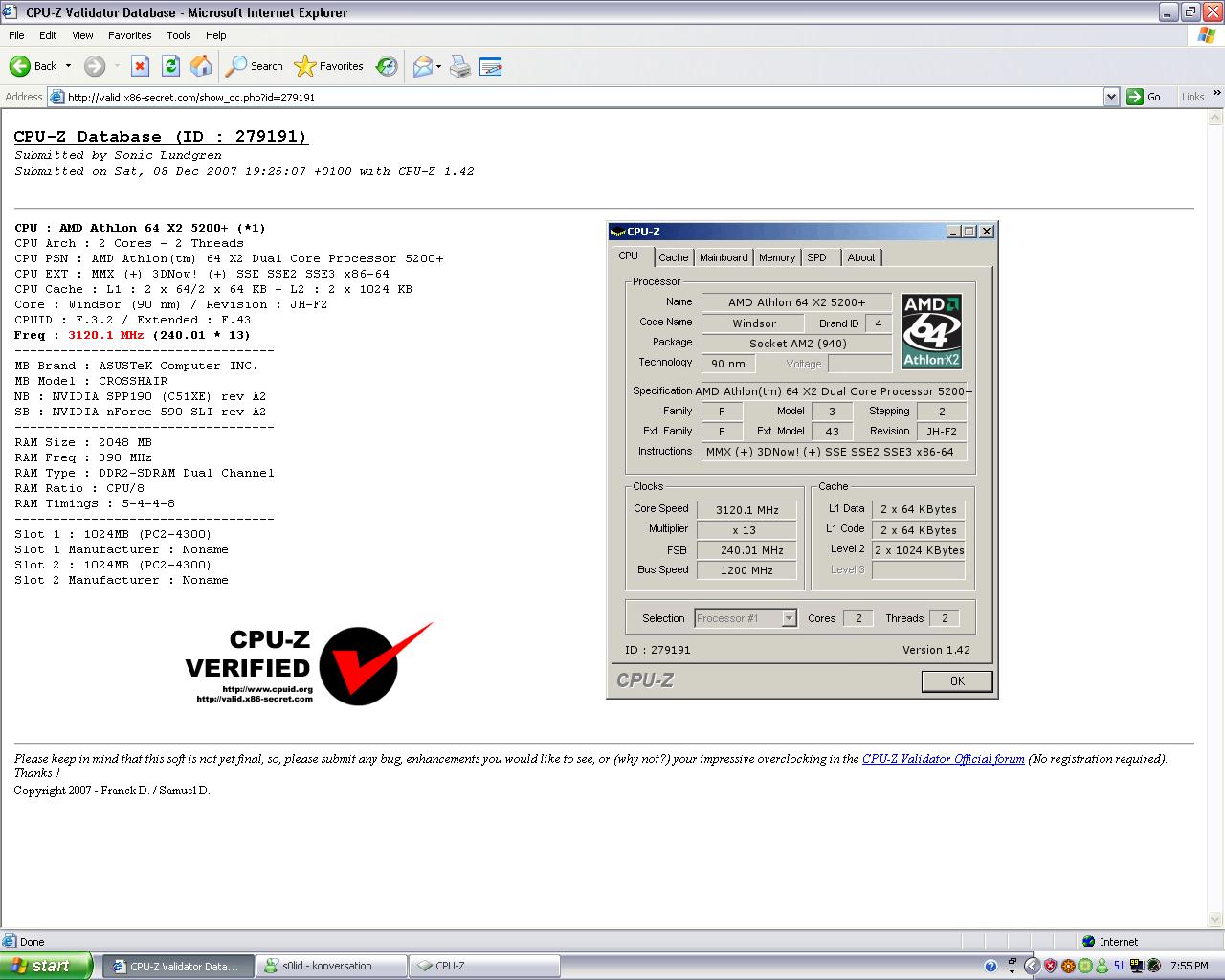Follow the CPU-Z Validator Official forum link

pyautogui.click(x=943, y=759)
